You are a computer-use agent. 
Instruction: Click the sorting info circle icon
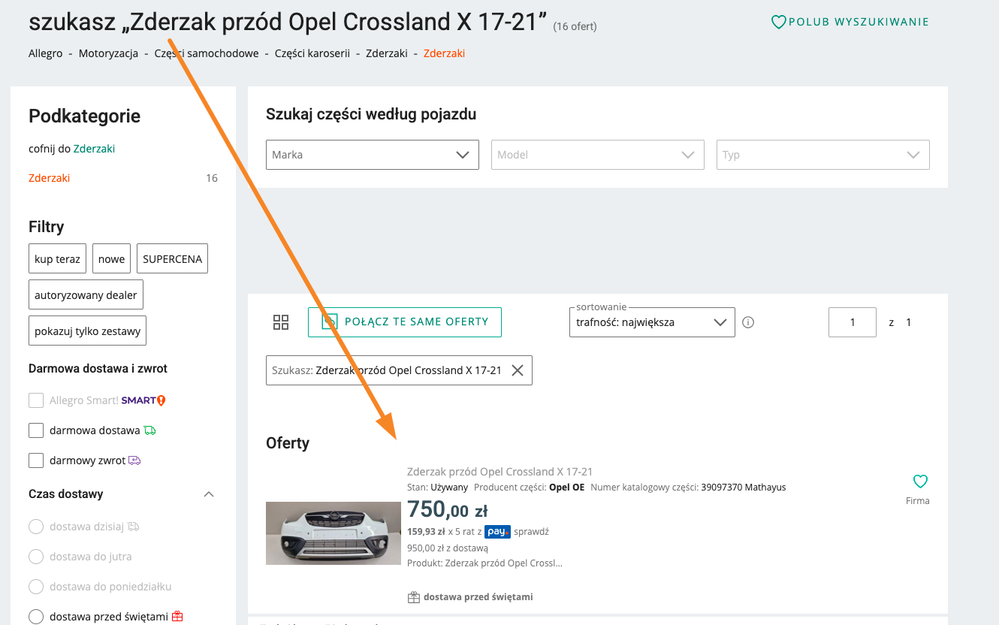click(748, 322)
